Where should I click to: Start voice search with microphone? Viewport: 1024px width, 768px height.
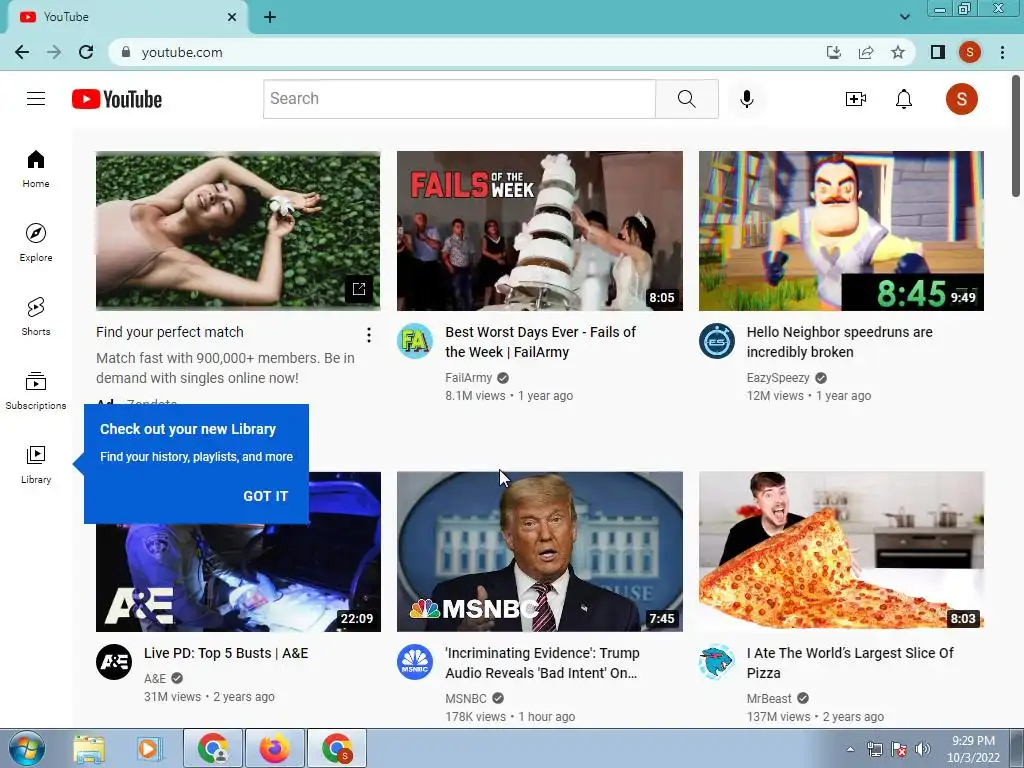click(747, 99)
